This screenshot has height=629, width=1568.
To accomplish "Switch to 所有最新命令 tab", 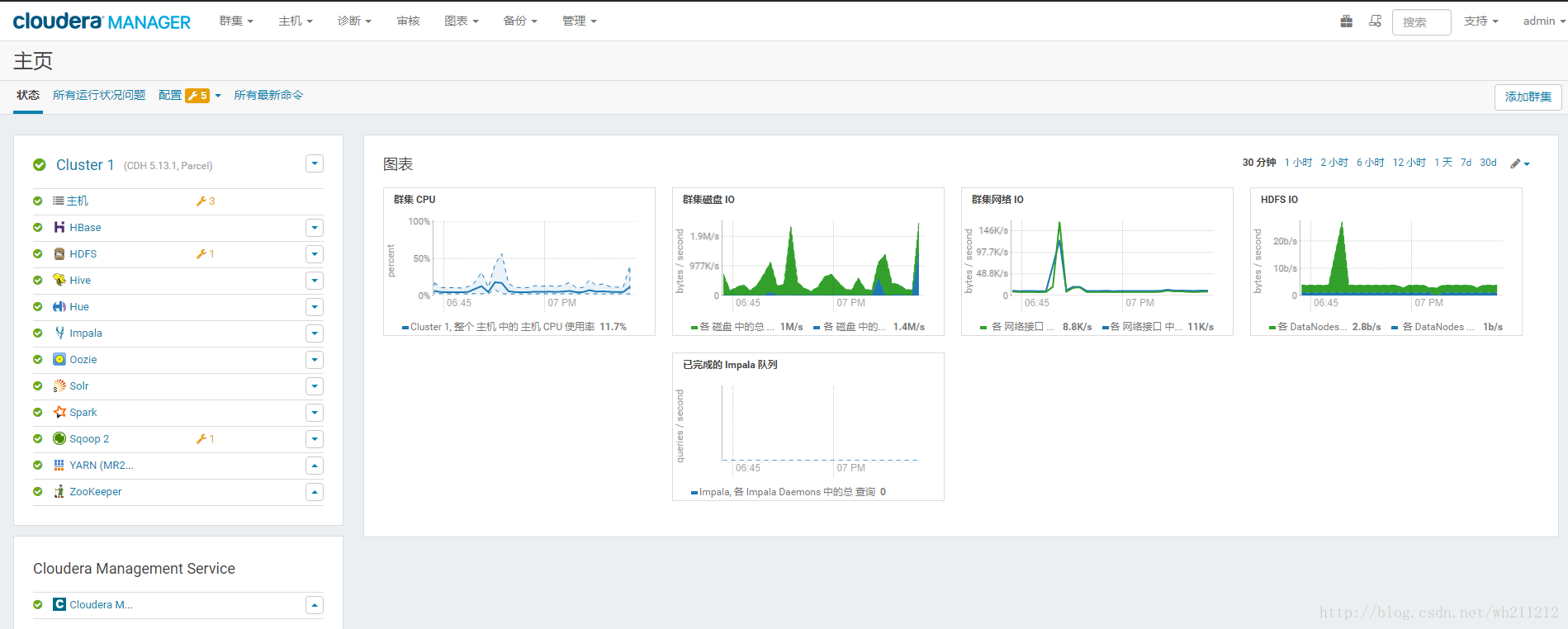I will [x=268, y=95].
